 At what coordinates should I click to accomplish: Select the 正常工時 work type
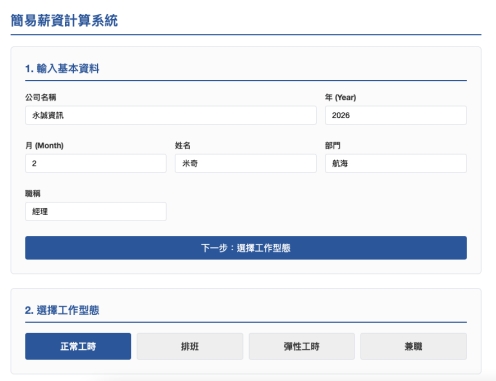click(x=78, y=346)
